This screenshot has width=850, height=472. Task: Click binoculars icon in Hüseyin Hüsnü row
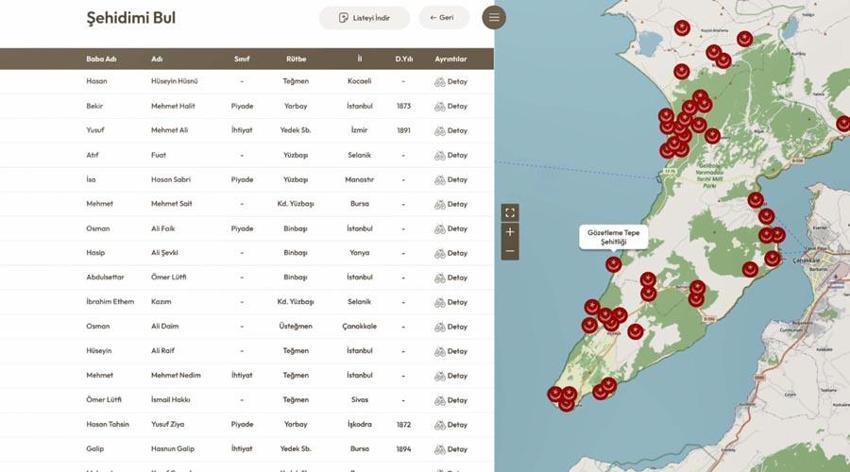point(439,81)
